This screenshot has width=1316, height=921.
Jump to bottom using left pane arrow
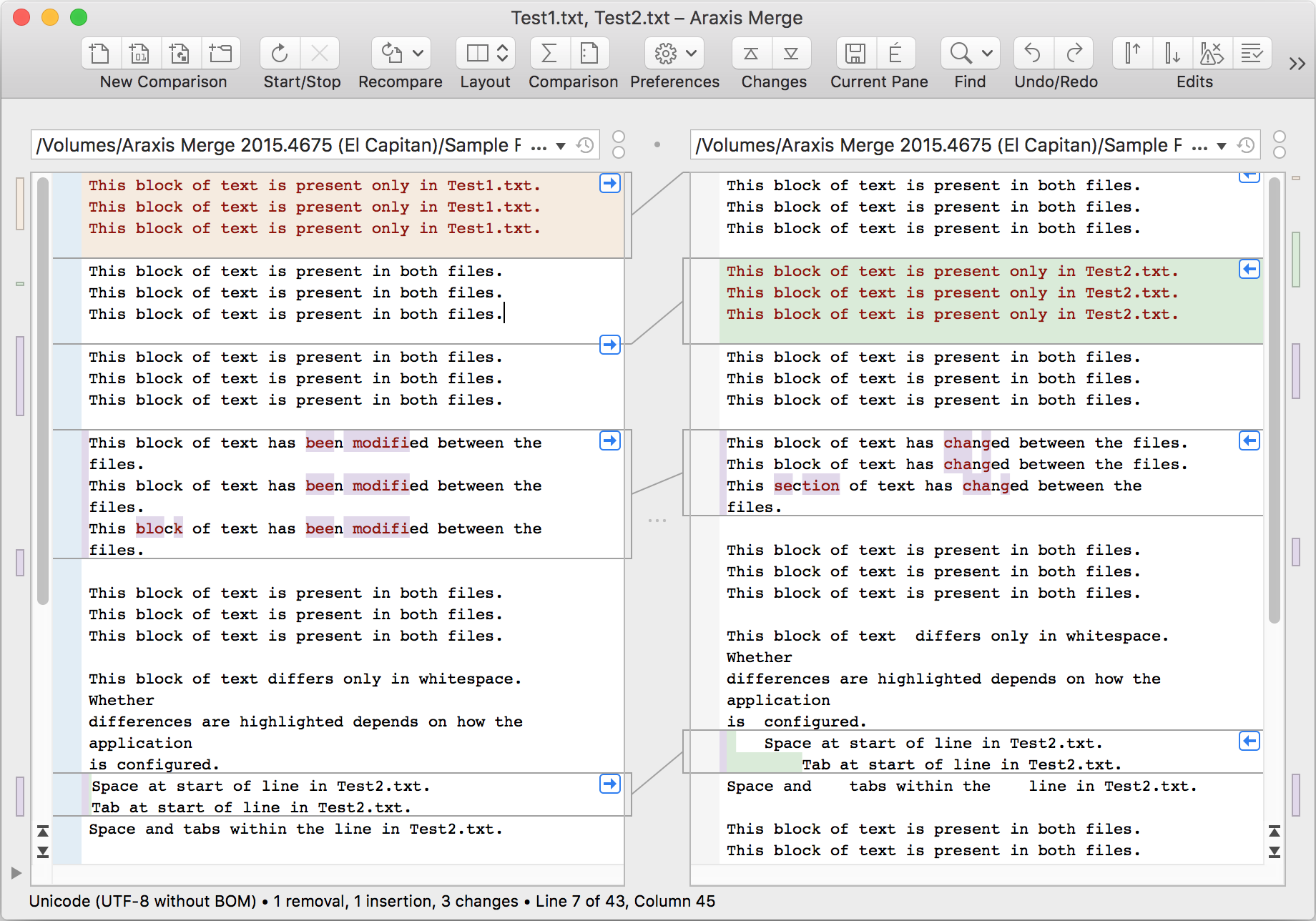point(43,851)
